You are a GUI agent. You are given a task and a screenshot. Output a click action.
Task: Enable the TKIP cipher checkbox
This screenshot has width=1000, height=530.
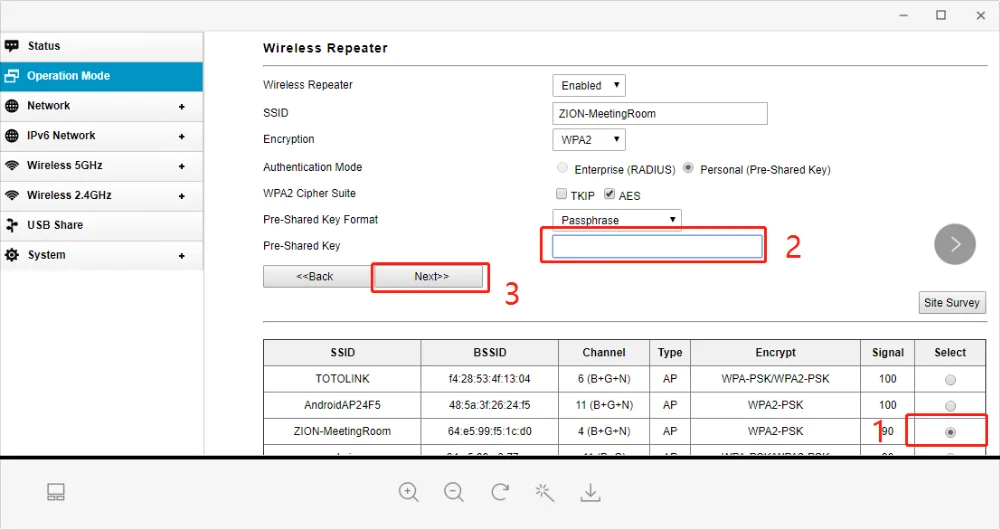[561, 194]
